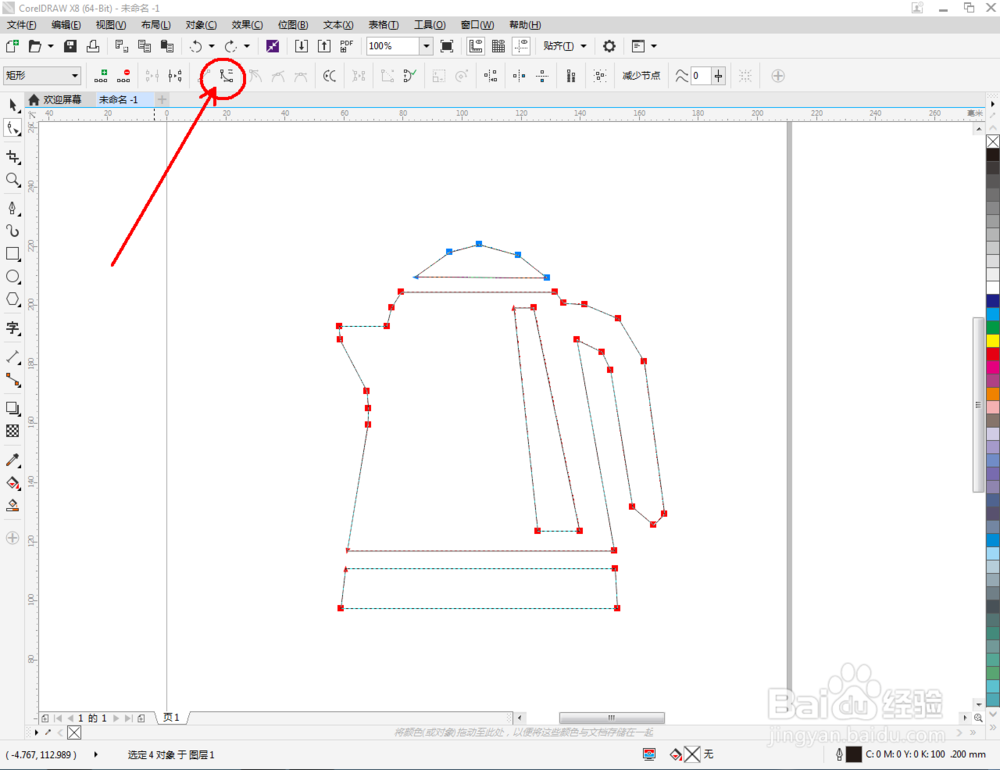Add a new document tab with plus

click(162, 100)
